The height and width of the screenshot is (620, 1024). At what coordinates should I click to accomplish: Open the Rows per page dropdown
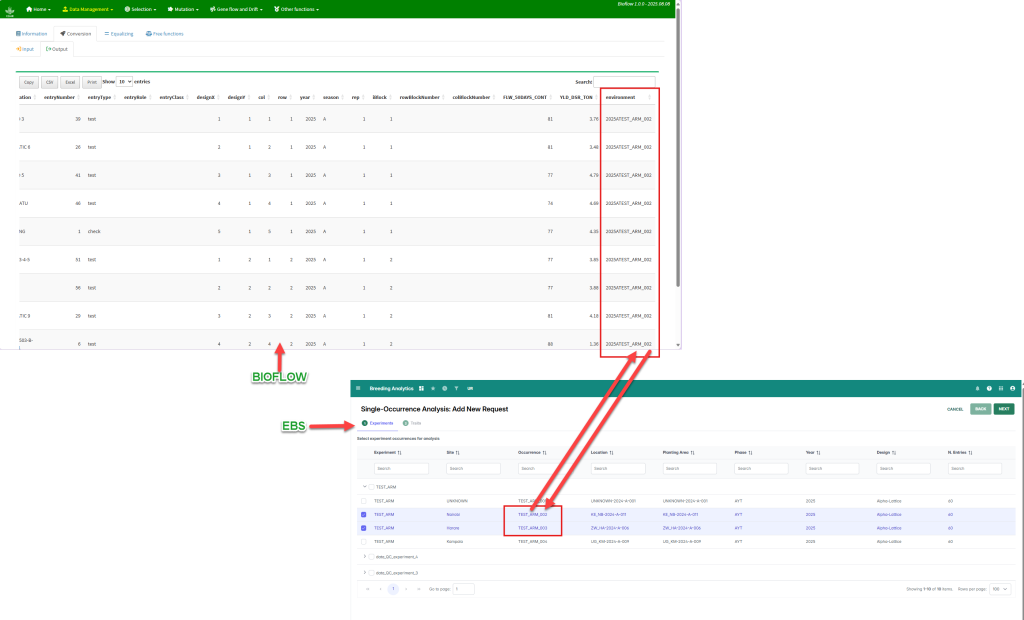1000,589
